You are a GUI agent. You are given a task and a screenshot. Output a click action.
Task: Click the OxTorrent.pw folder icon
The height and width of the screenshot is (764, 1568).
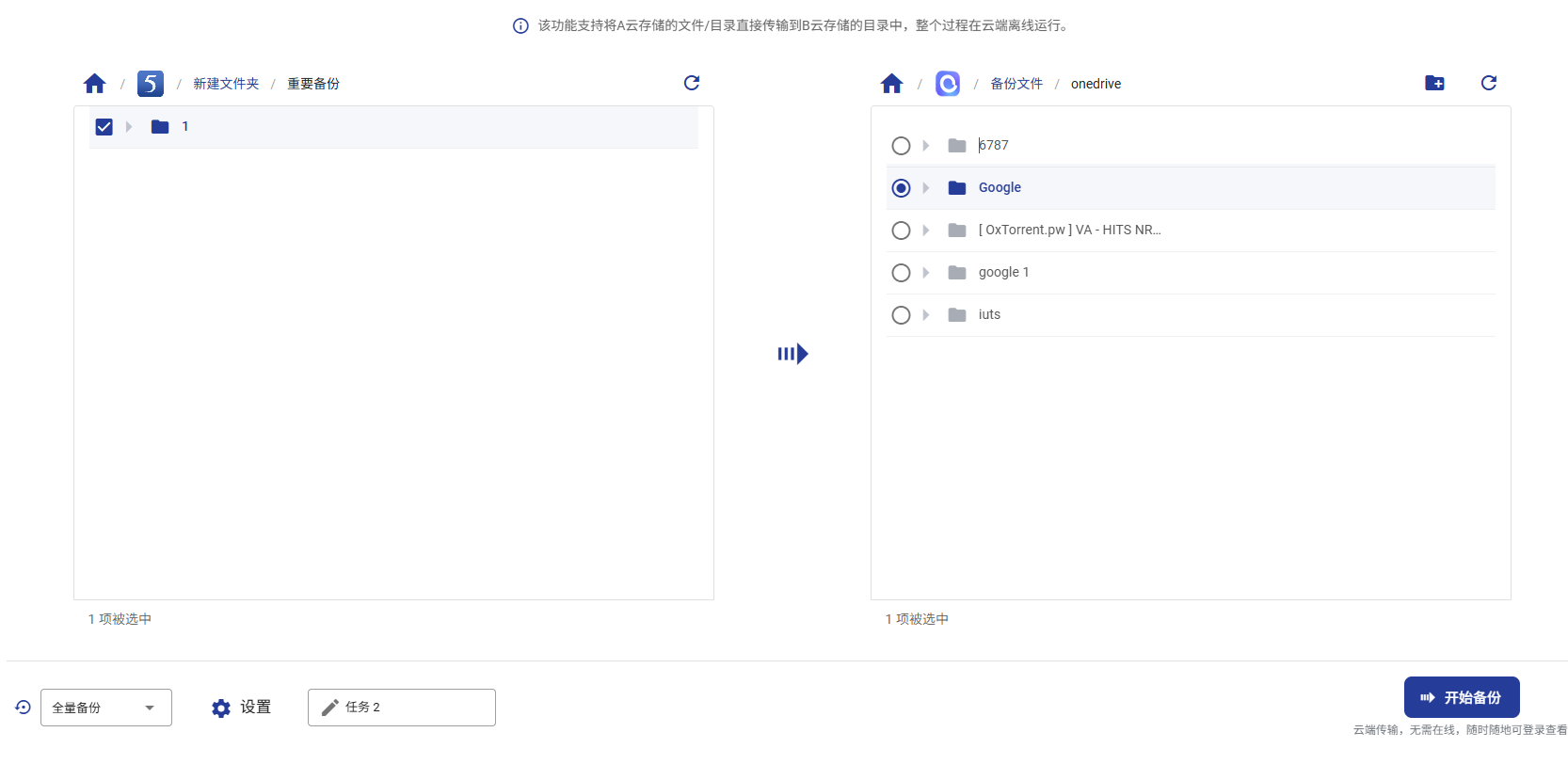click(x=957, y=231)
